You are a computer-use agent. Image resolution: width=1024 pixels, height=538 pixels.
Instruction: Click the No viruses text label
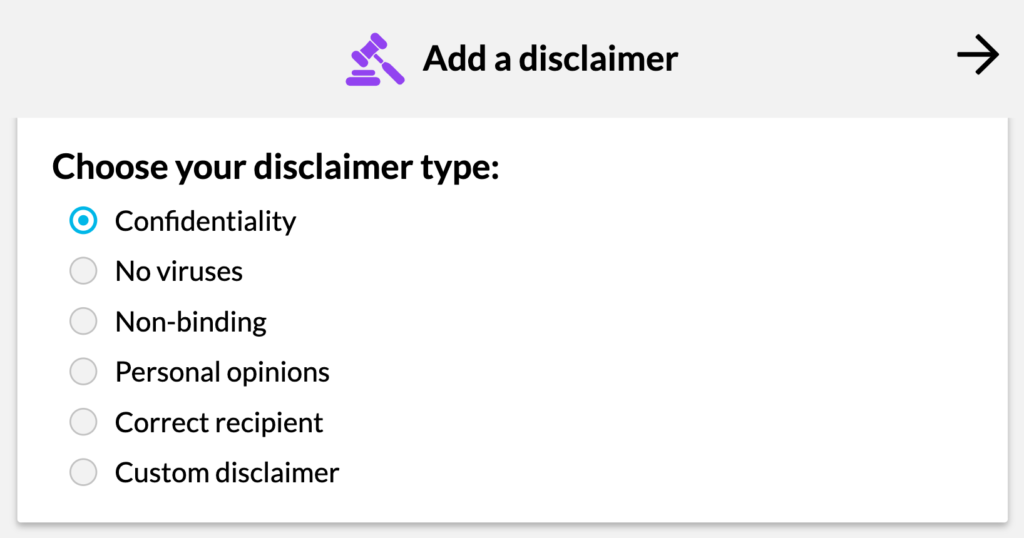click(179, 272)
